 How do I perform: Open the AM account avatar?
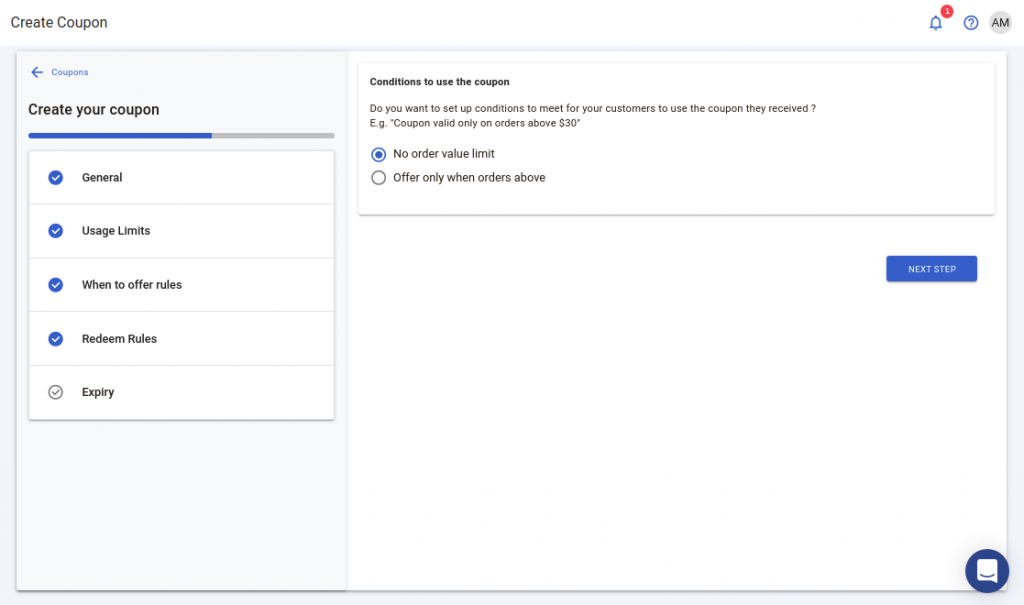tap(1000, 23)
